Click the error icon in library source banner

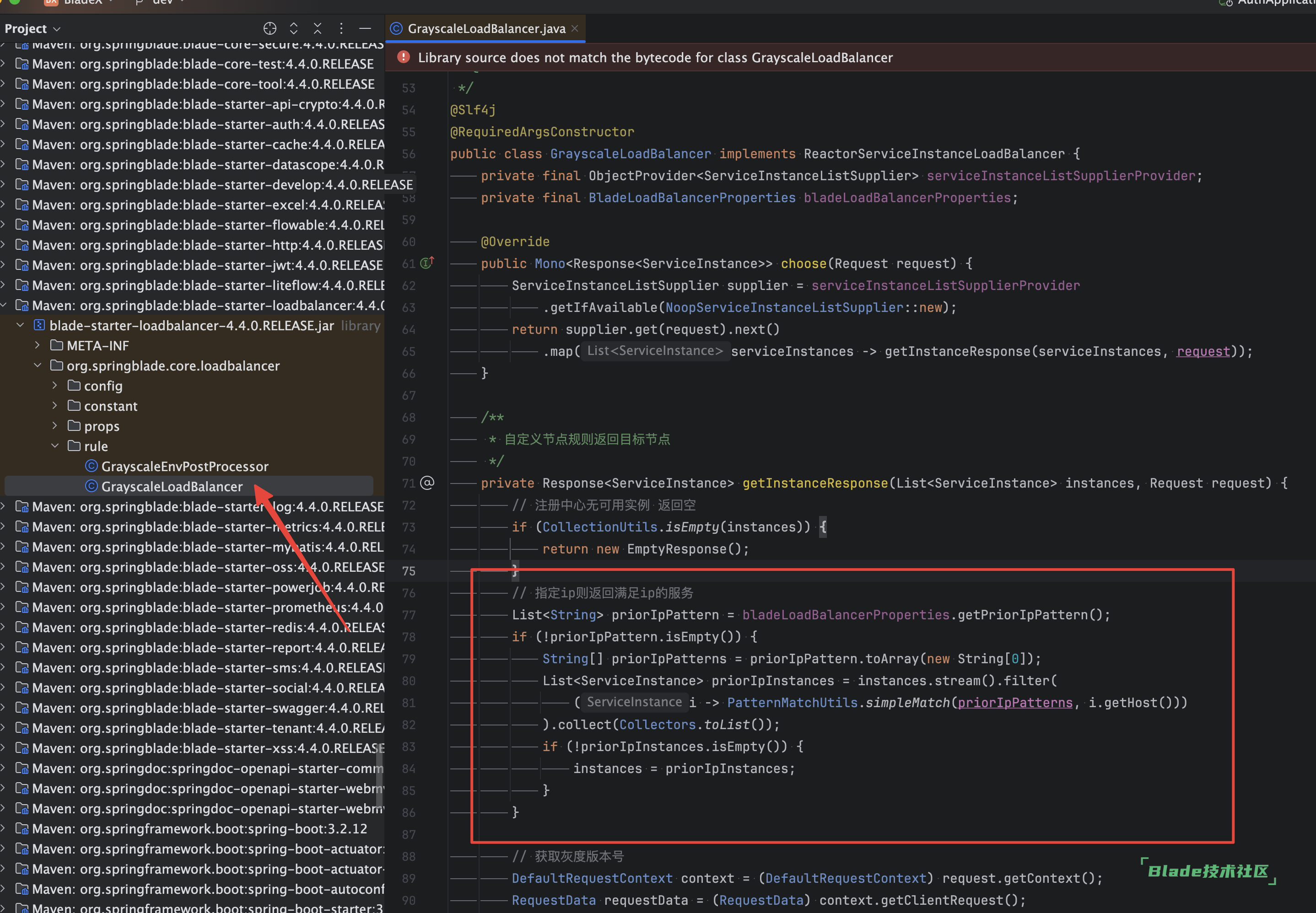click(x=404, y=57)
